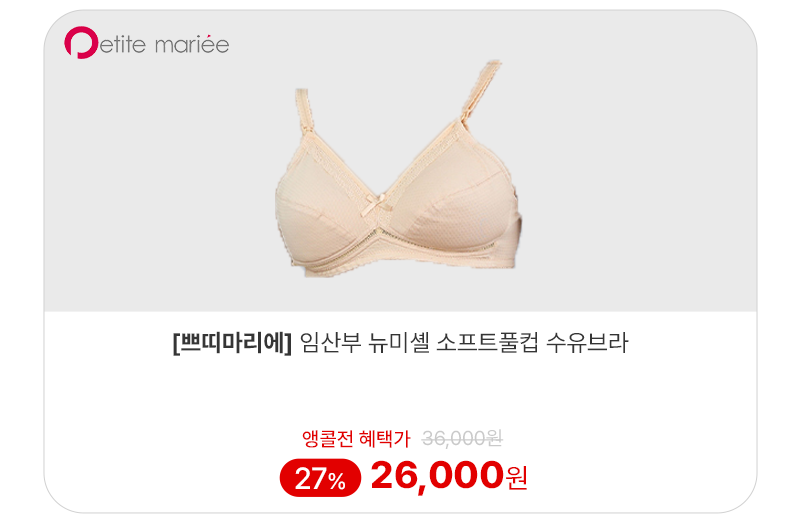Image resolution: width=800 pixels, height=524 pixels.
Task: Click the small ribbon bow on the bra
Action: click(x=377, y=204)
